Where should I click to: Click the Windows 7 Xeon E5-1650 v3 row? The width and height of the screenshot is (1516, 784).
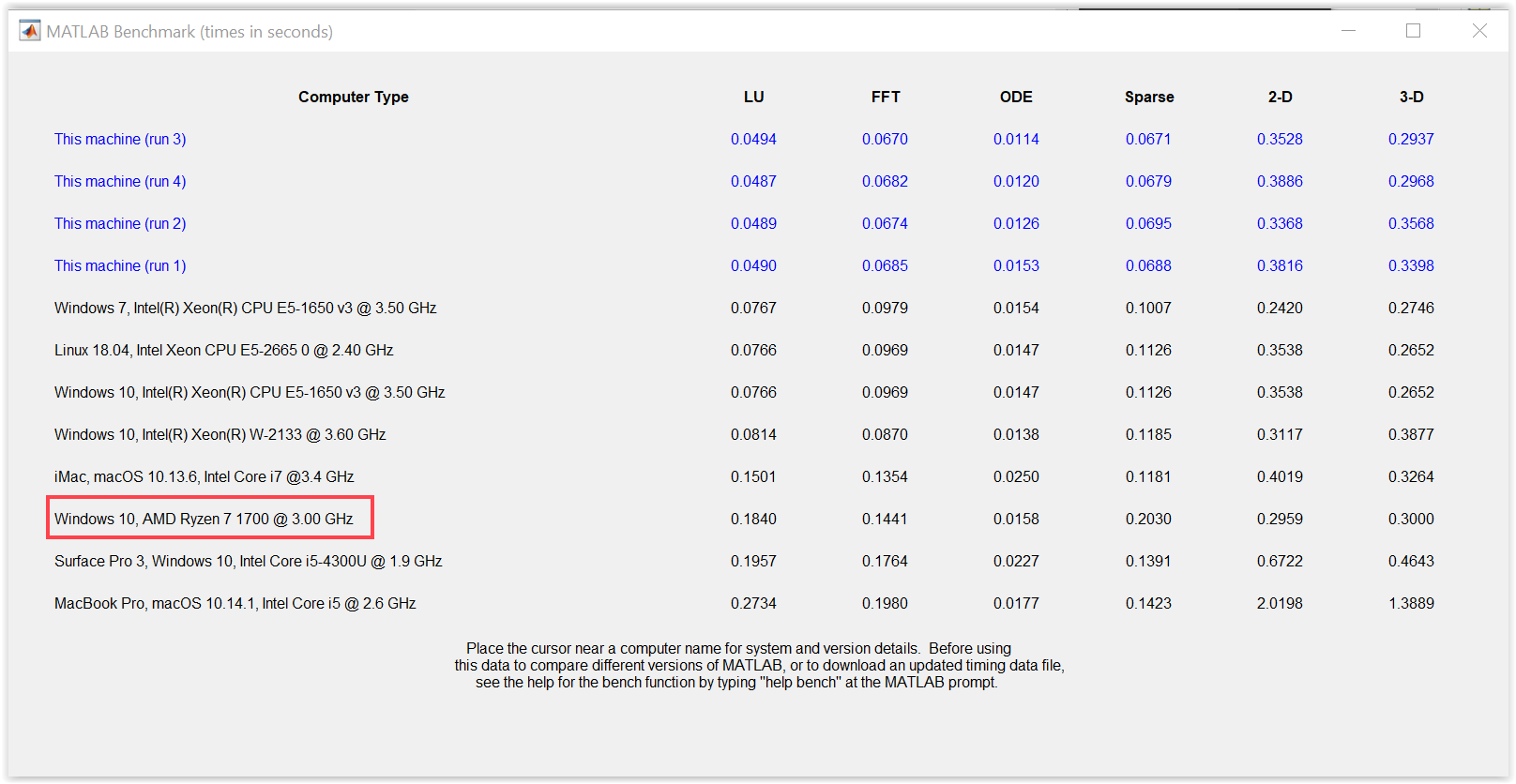(246, 308)
